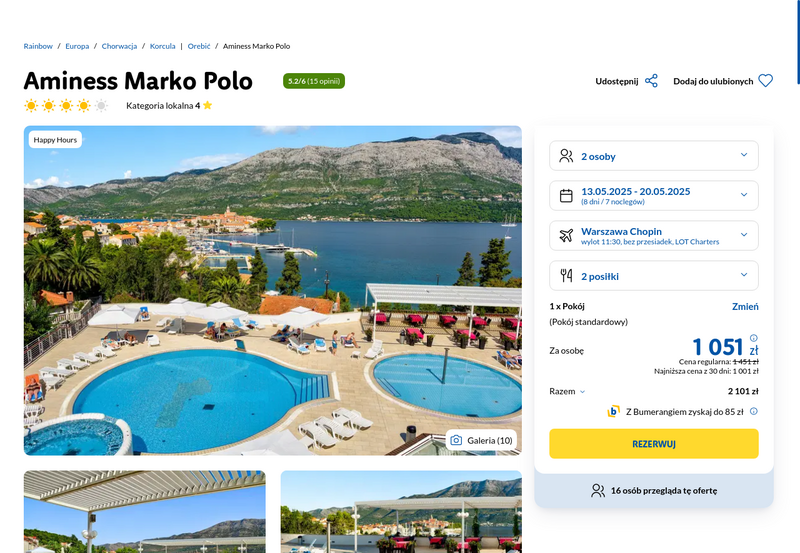The width and height of the screenshot is (800, 553).
Task: Click the info icon beside the 1 051 zł price
Action: pos(754,338)
